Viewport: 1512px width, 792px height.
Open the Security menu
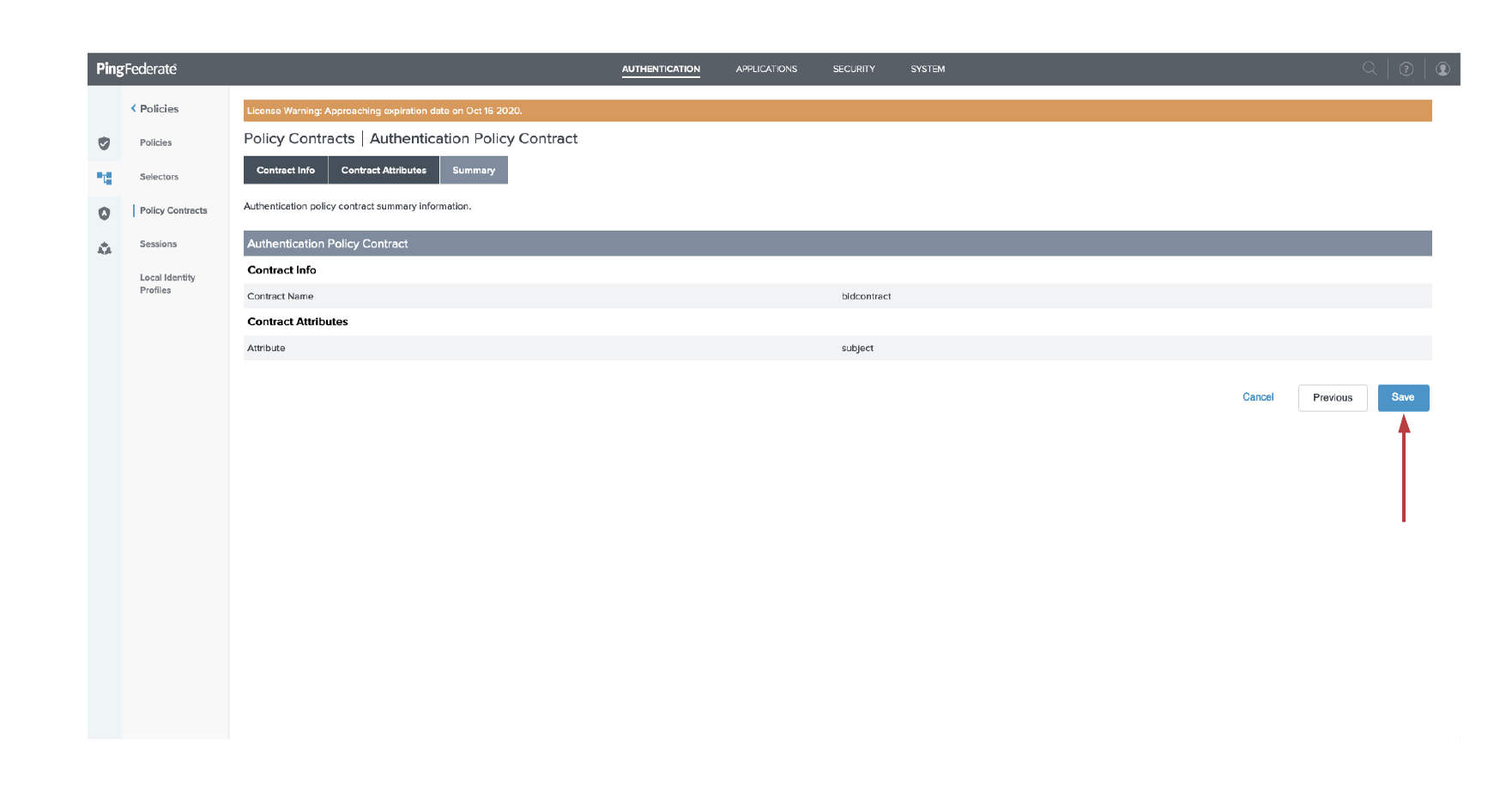[854, 70]
